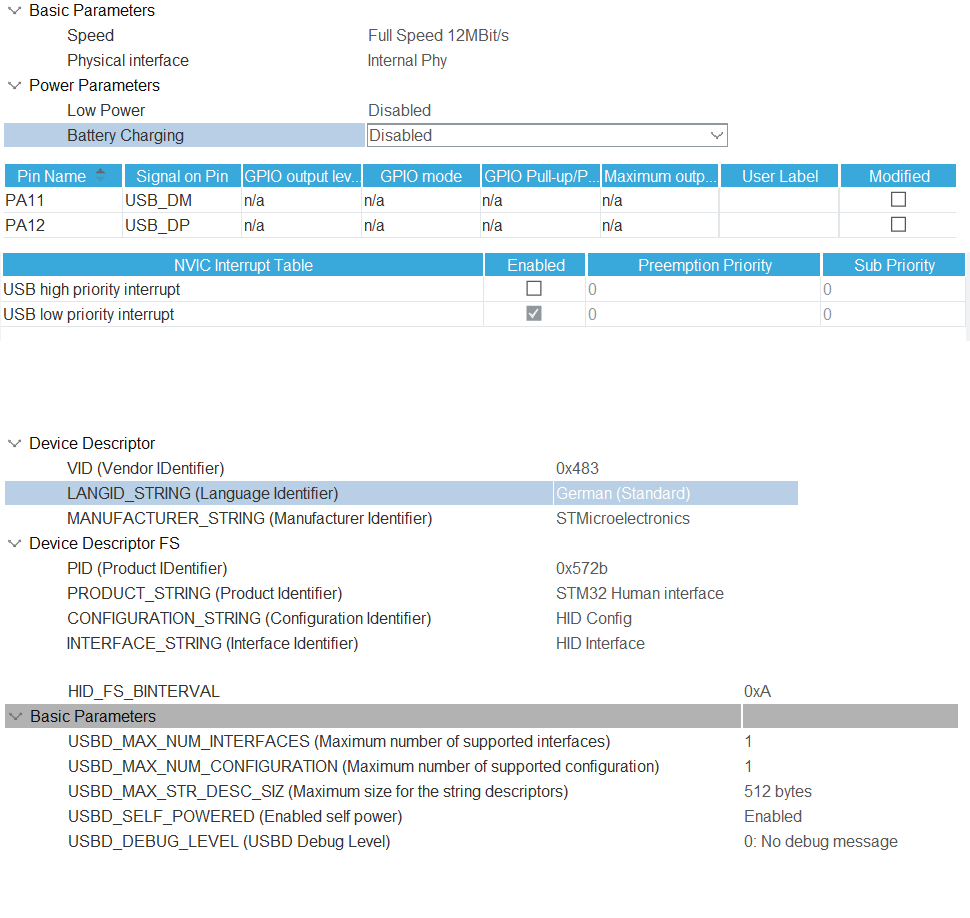Click the STMicroelectronics manufacturer value
This screenshot has width=970, height=918.
[623, 518]
